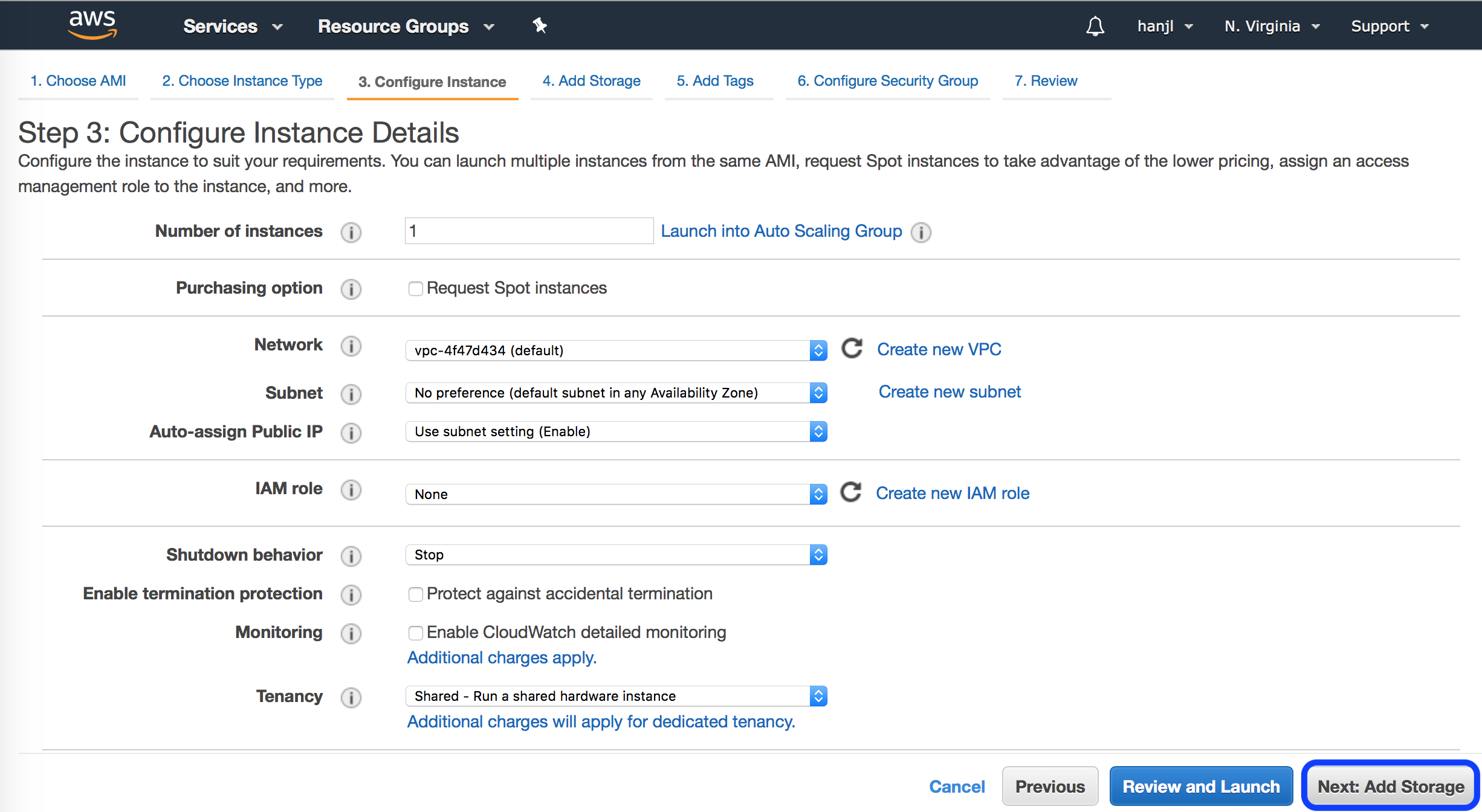Open the Services menu
The image size is (1482, 812).
click(233, 26)
